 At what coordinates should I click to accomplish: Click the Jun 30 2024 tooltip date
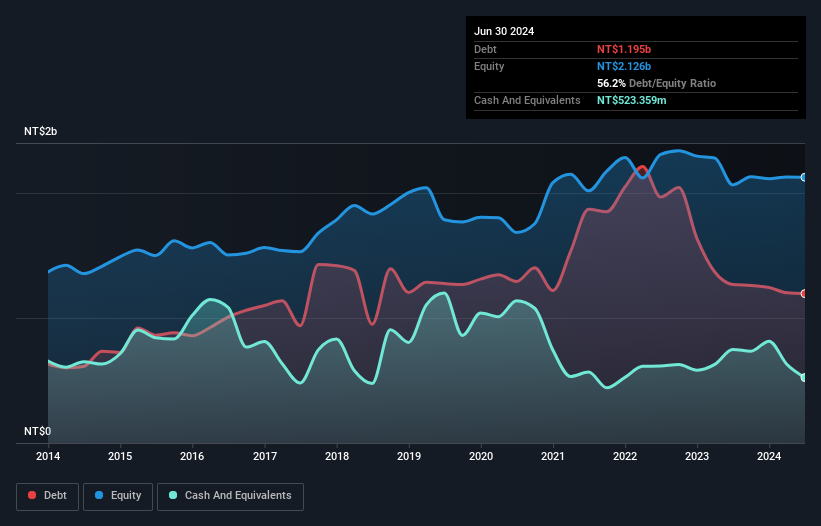pos(504,31)
